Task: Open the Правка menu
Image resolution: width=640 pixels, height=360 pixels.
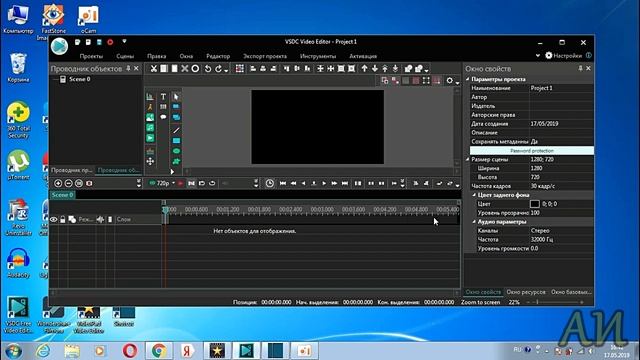Action: 156,56
